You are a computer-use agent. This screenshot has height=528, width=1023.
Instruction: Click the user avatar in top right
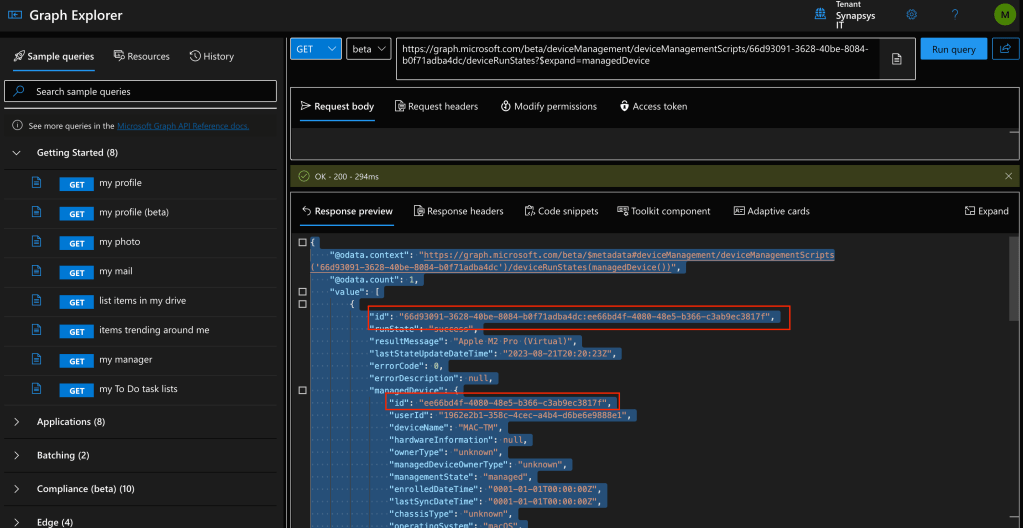[x=1003, y=14]
